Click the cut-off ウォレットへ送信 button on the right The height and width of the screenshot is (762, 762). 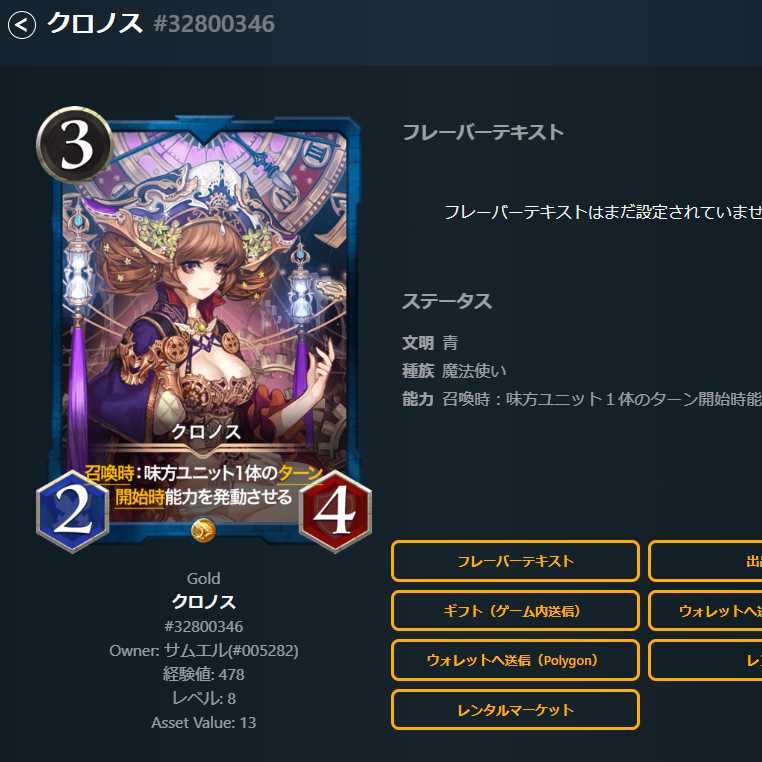[x=705, y=611]
